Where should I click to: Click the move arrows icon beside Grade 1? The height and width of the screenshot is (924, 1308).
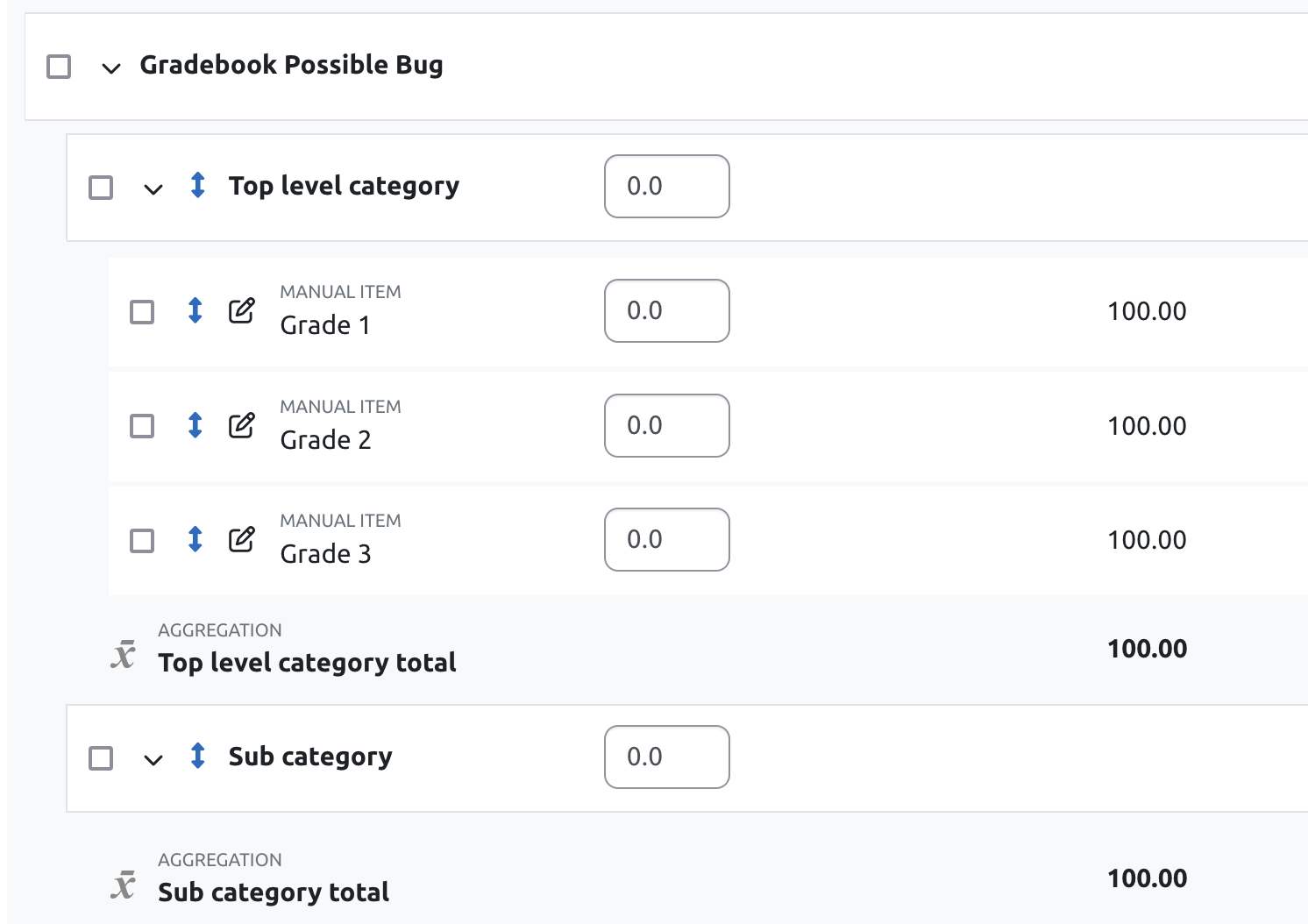tap(195, 310)
